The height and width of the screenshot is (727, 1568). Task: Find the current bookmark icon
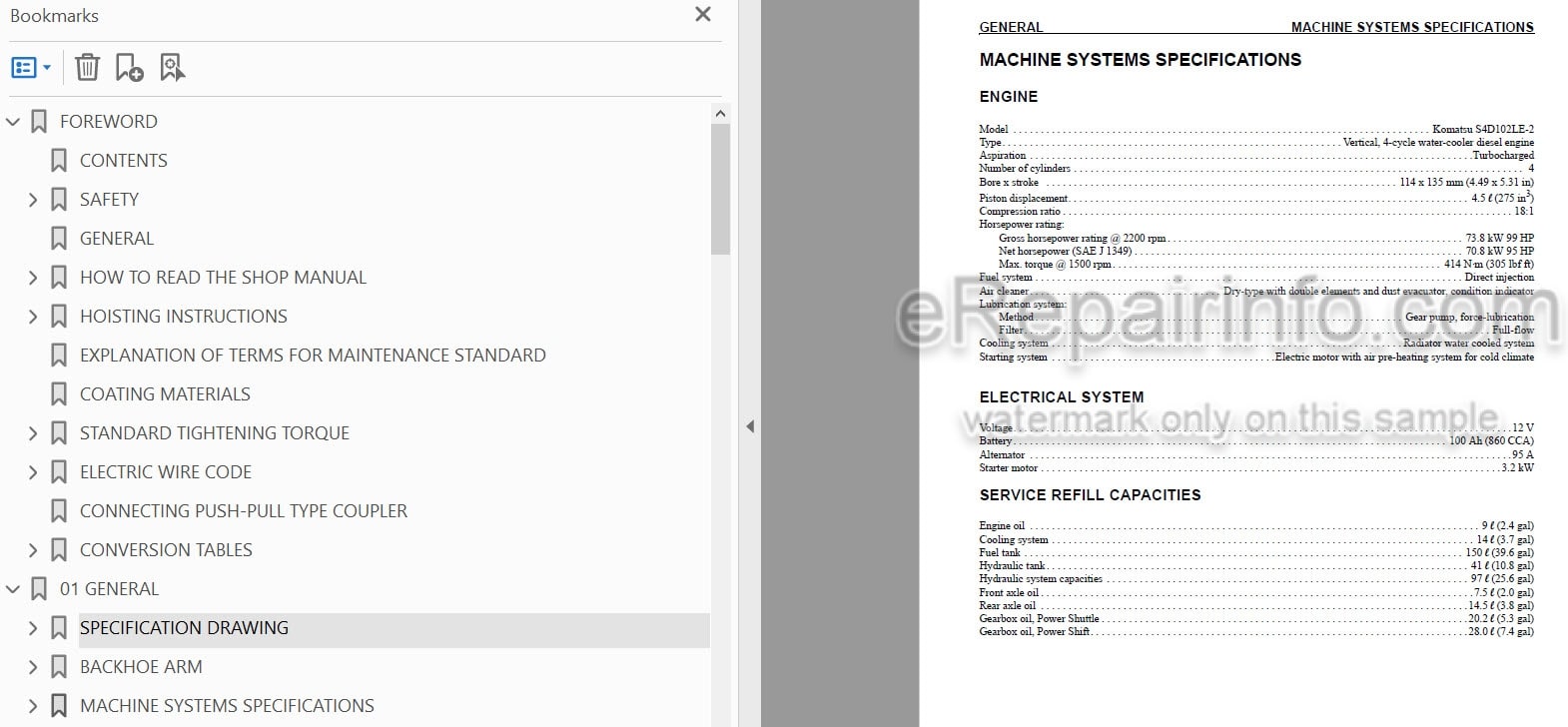pyautogui.click(x=173, y=68)
